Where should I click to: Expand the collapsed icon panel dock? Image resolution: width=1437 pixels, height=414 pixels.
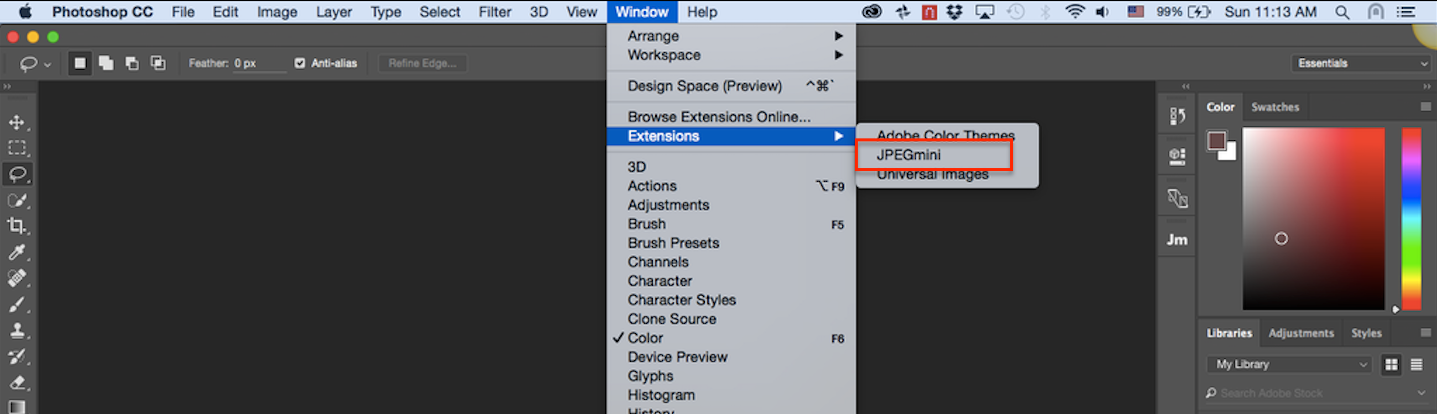point(1186,87)
